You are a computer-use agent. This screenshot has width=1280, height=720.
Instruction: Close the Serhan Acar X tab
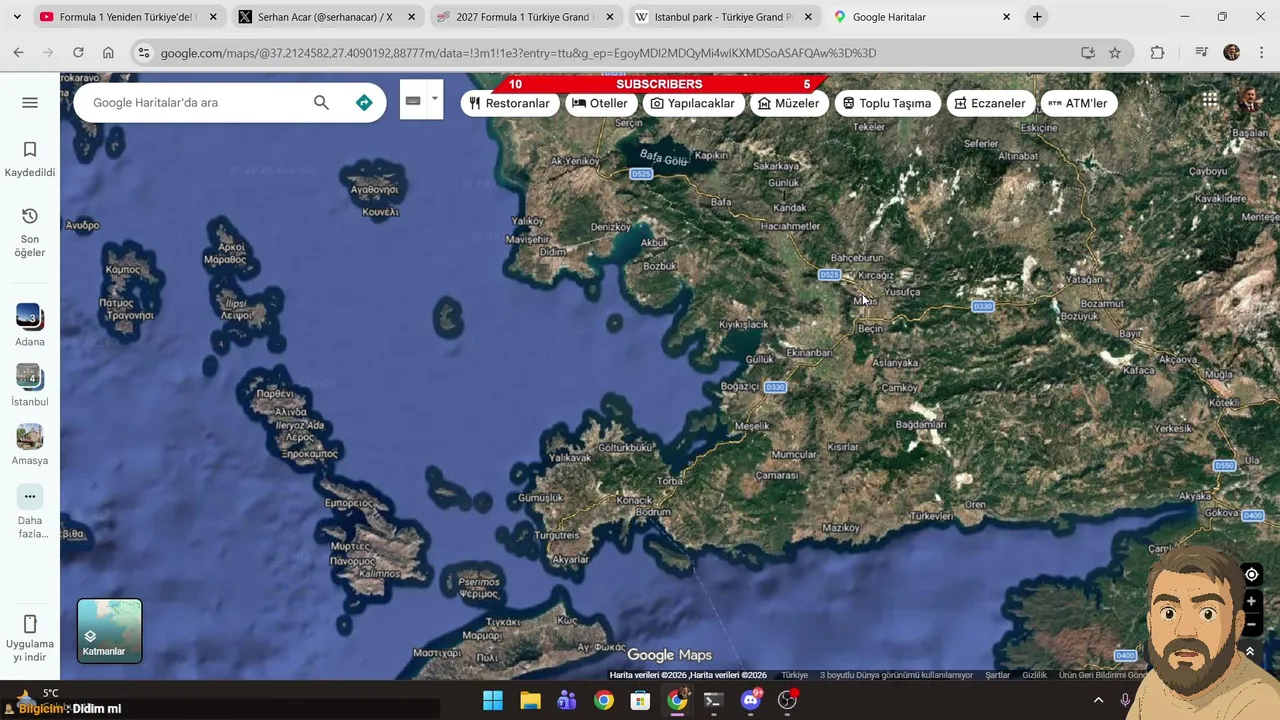tap(411, 17)
